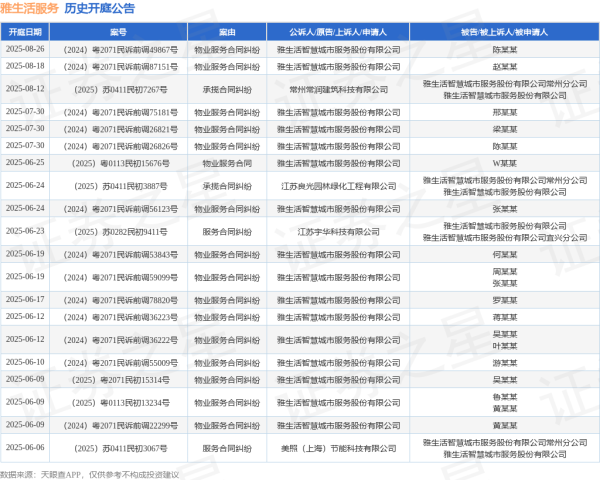Click defendant 陈某某 in the 49867号 row

click(x=505, y=50)
